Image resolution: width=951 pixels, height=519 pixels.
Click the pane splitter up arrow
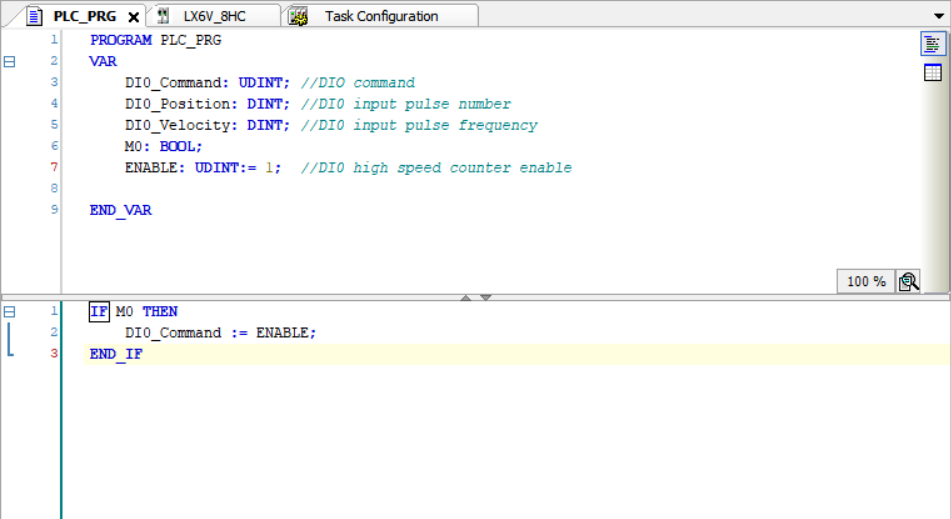[x=466, y=298]
